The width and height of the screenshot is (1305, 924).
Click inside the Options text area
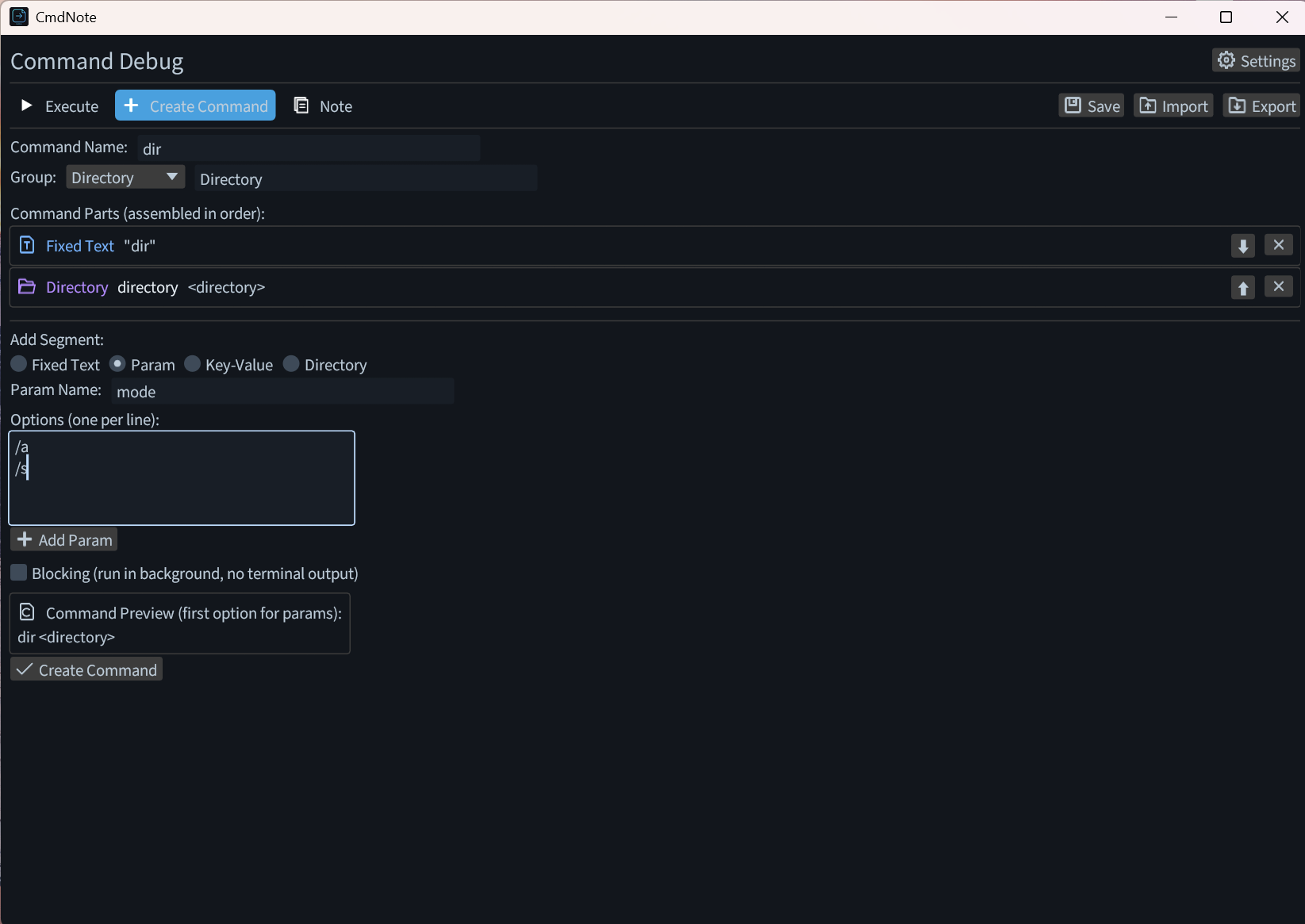click(x=182, y=478)
